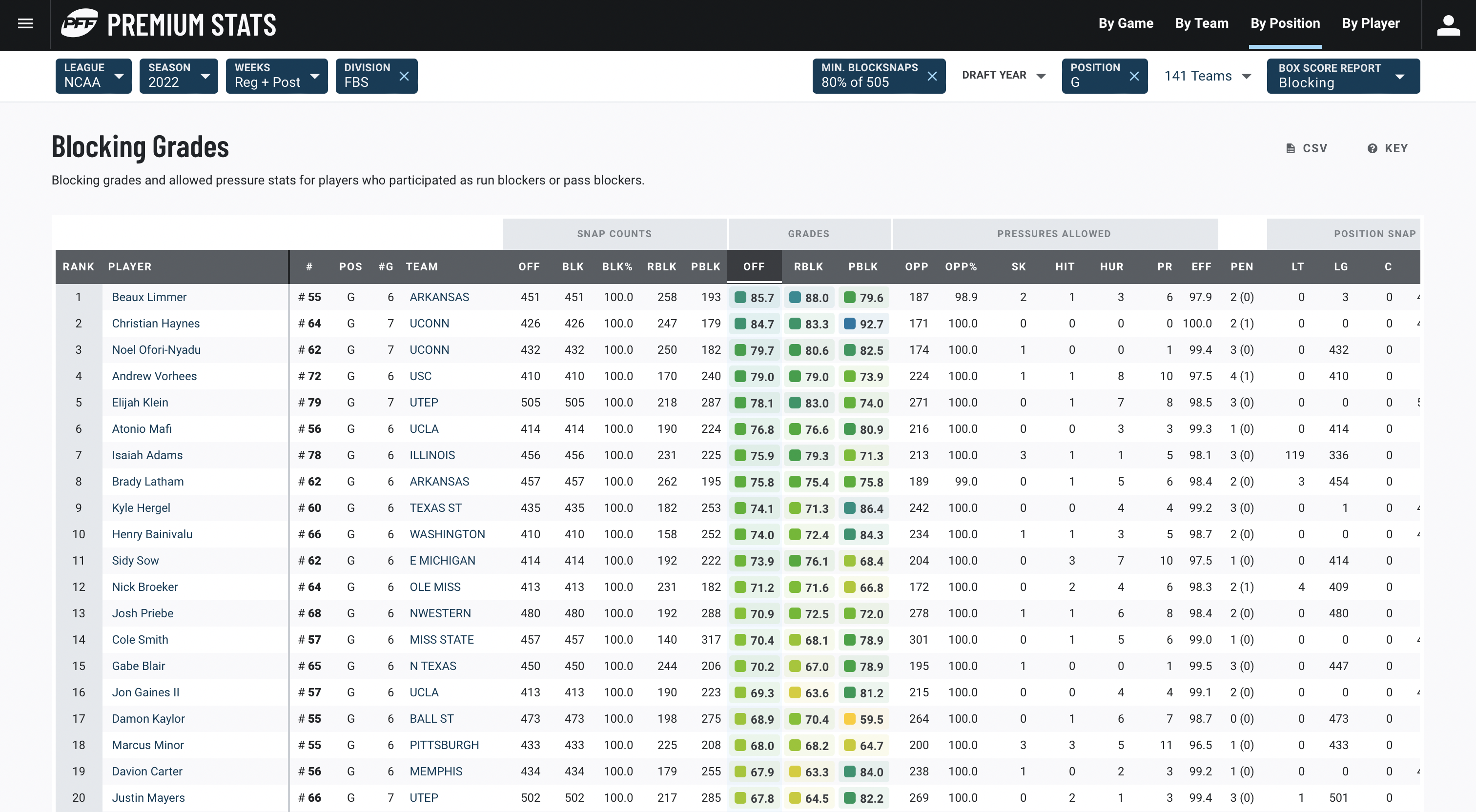1476x812 pixels.
Task: Click the ILLINOIS team link
Action: click(432, 455)
